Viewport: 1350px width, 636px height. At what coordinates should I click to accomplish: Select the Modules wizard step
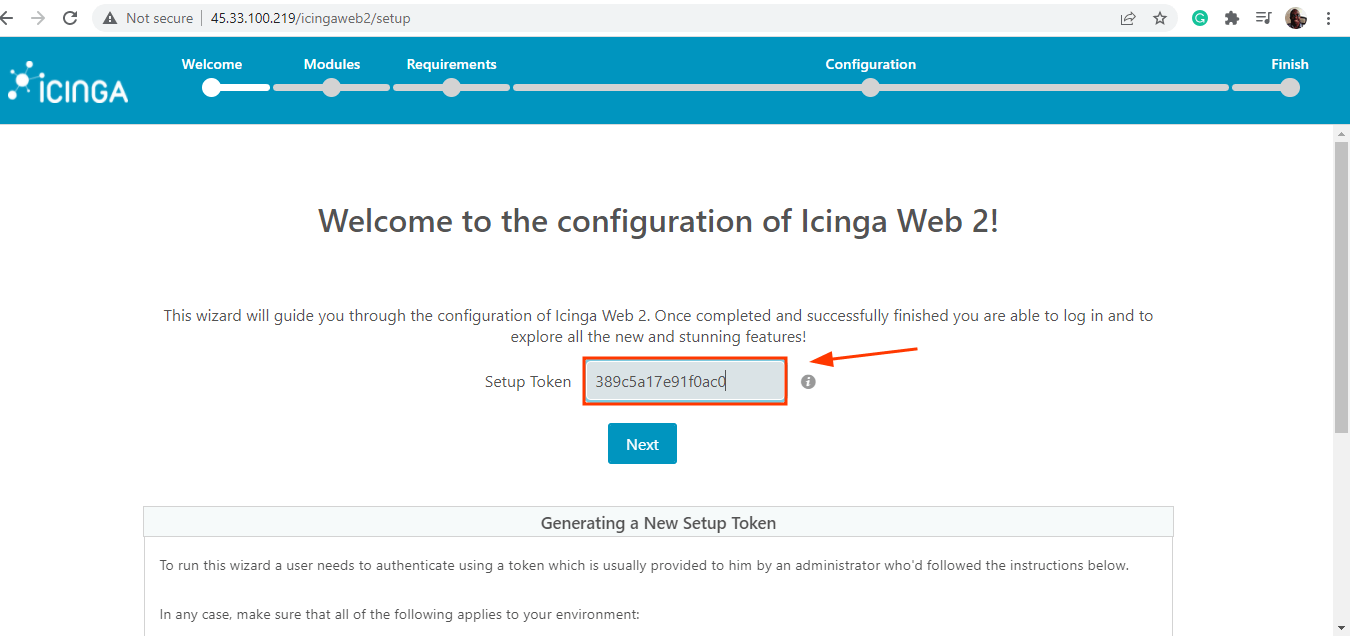332,87
